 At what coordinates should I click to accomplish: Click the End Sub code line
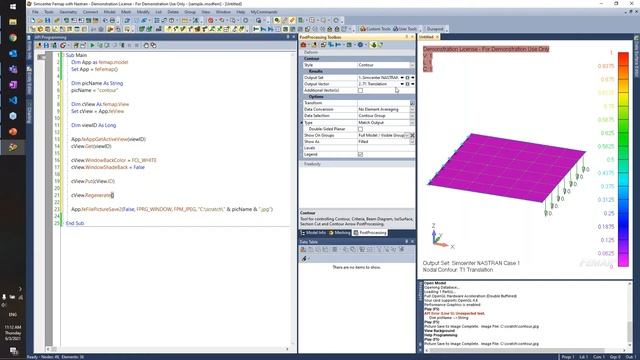click(x=75, y=223)
